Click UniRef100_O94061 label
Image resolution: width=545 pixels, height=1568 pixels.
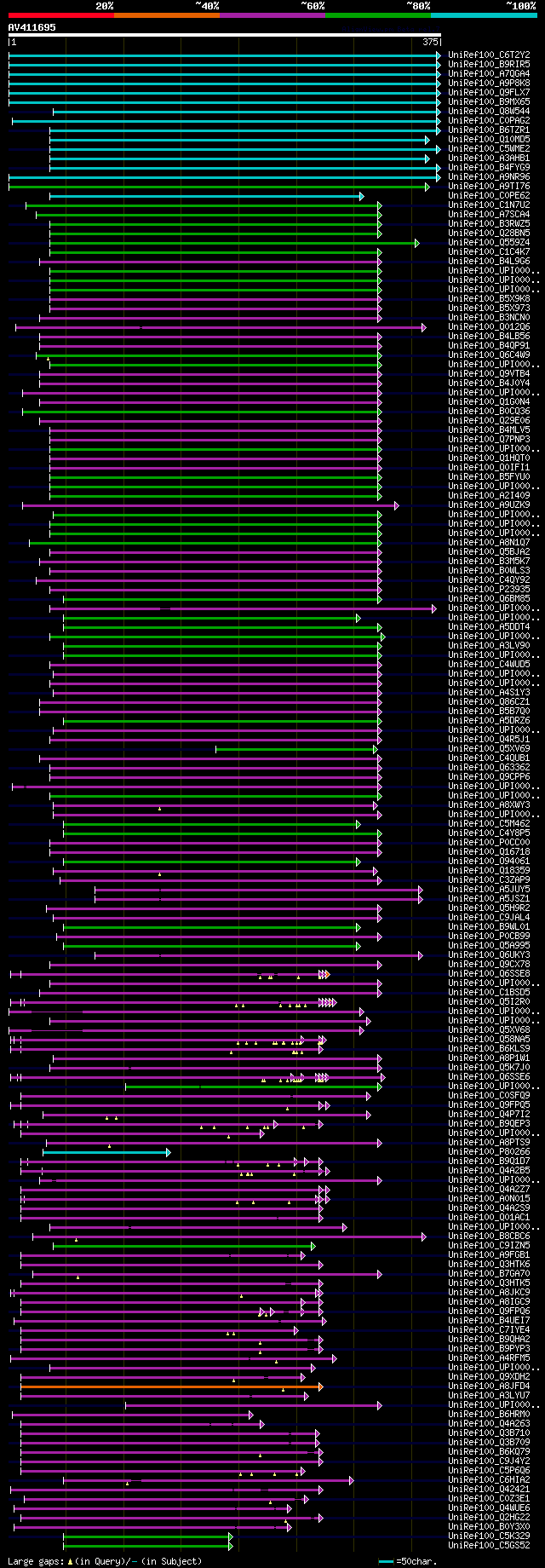pos(489,861)
